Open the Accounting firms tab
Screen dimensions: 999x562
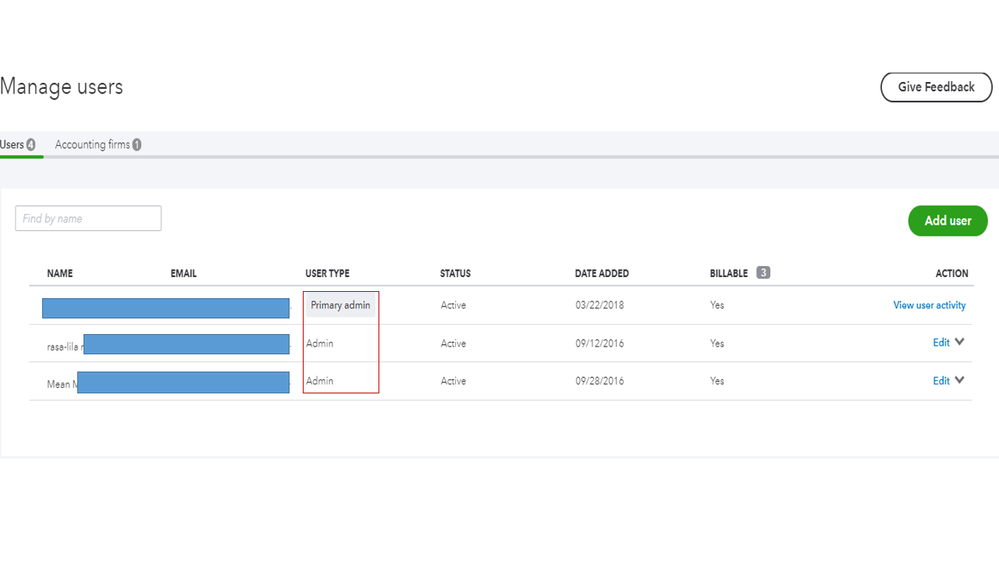[x=97, y=145]
